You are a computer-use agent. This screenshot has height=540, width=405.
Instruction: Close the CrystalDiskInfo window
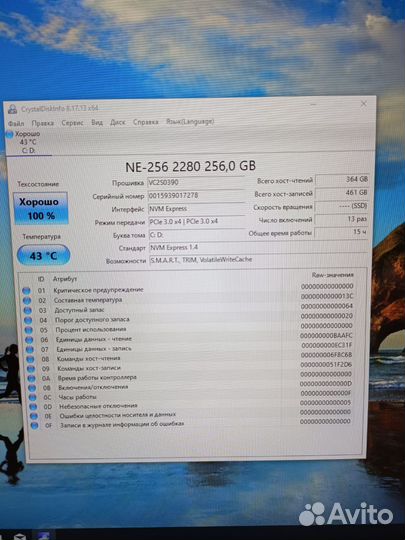(x=364, y=104)
